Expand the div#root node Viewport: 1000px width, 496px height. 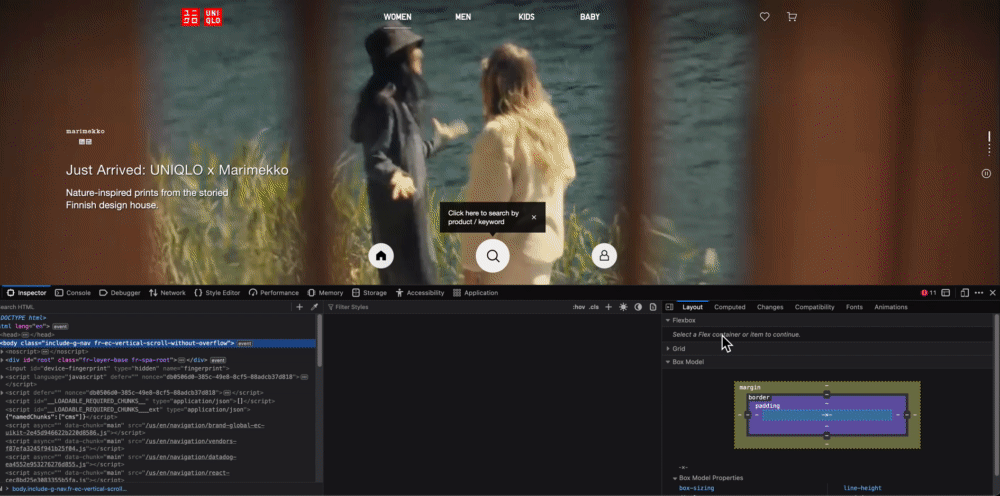tap(2, 360)
